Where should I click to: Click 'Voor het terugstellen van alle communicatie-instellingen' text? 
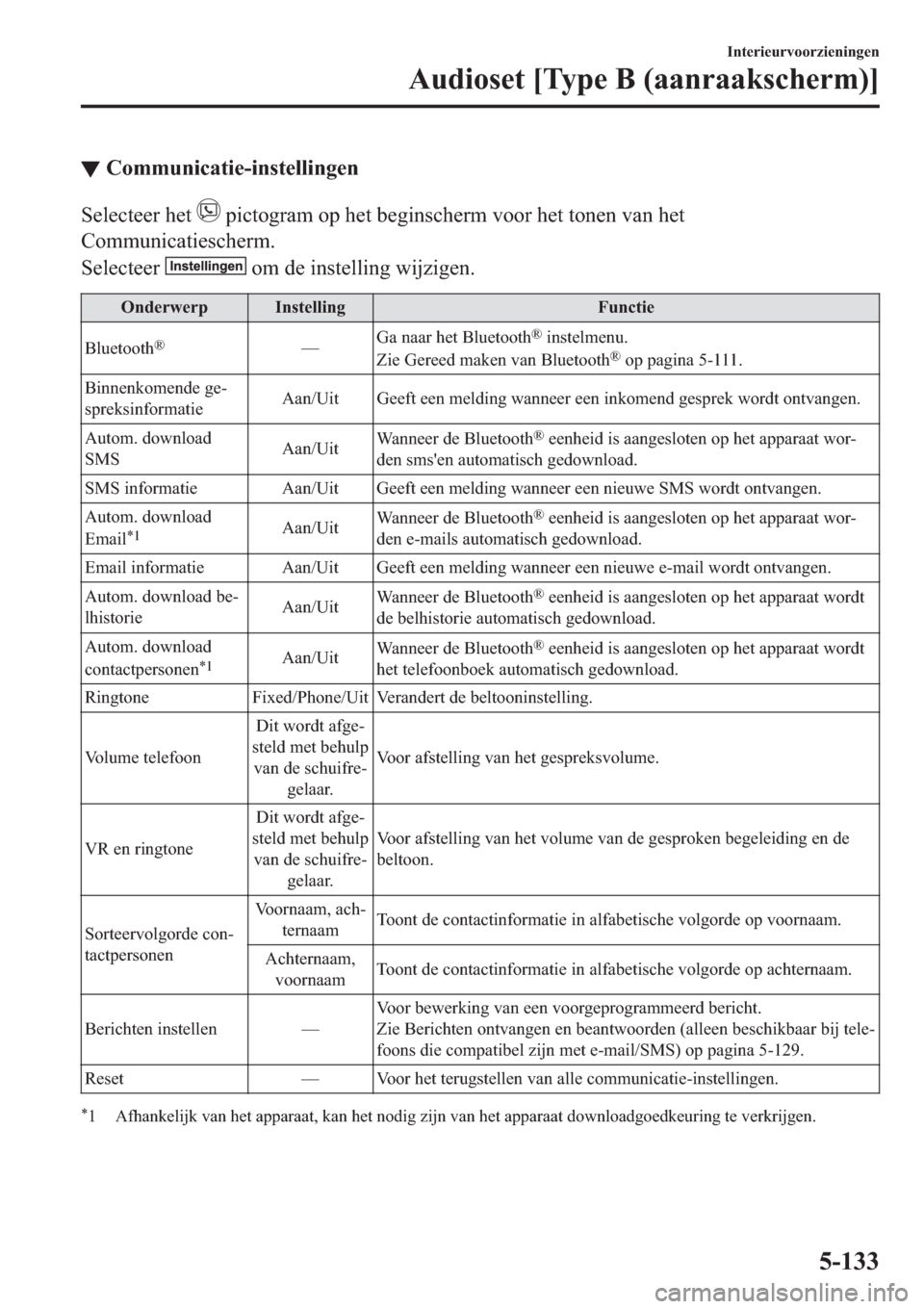tap(577, 1078)
